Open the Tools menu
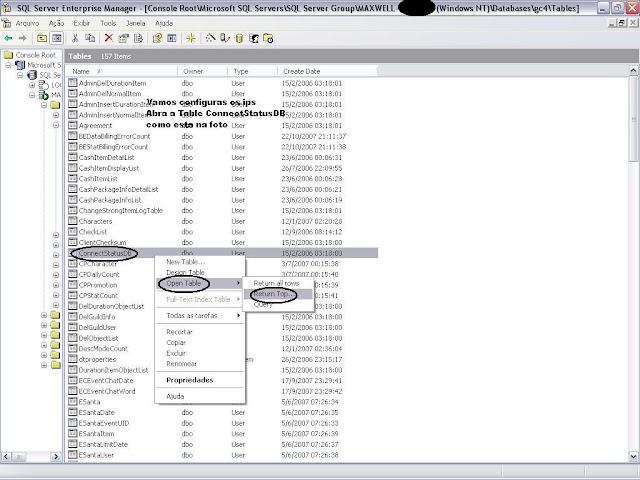The image size is (640, 480). (x=108, y=23)
